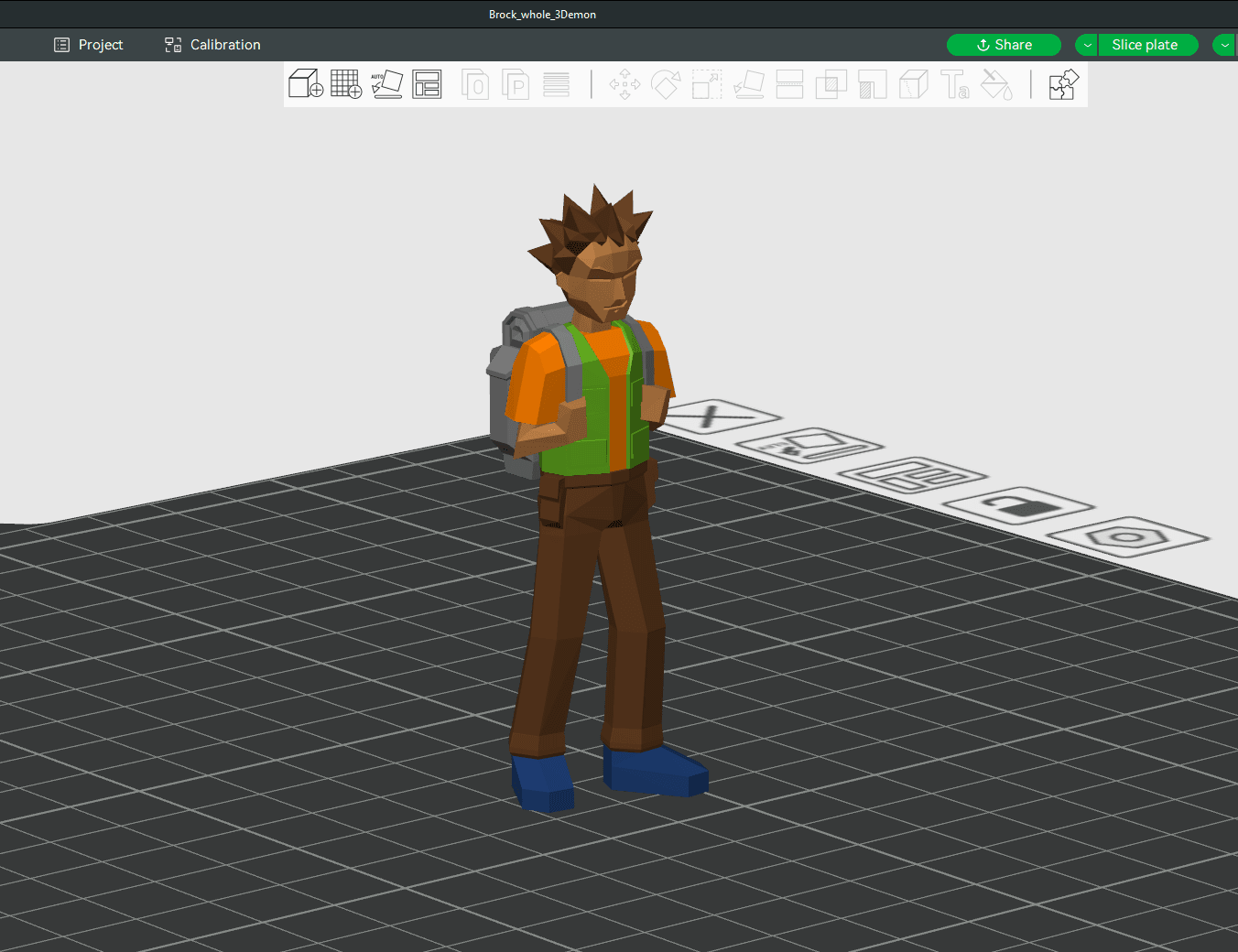This screenshot has height=952, width=1238.
Task: Open the Project tab
Action: (88, 45)
